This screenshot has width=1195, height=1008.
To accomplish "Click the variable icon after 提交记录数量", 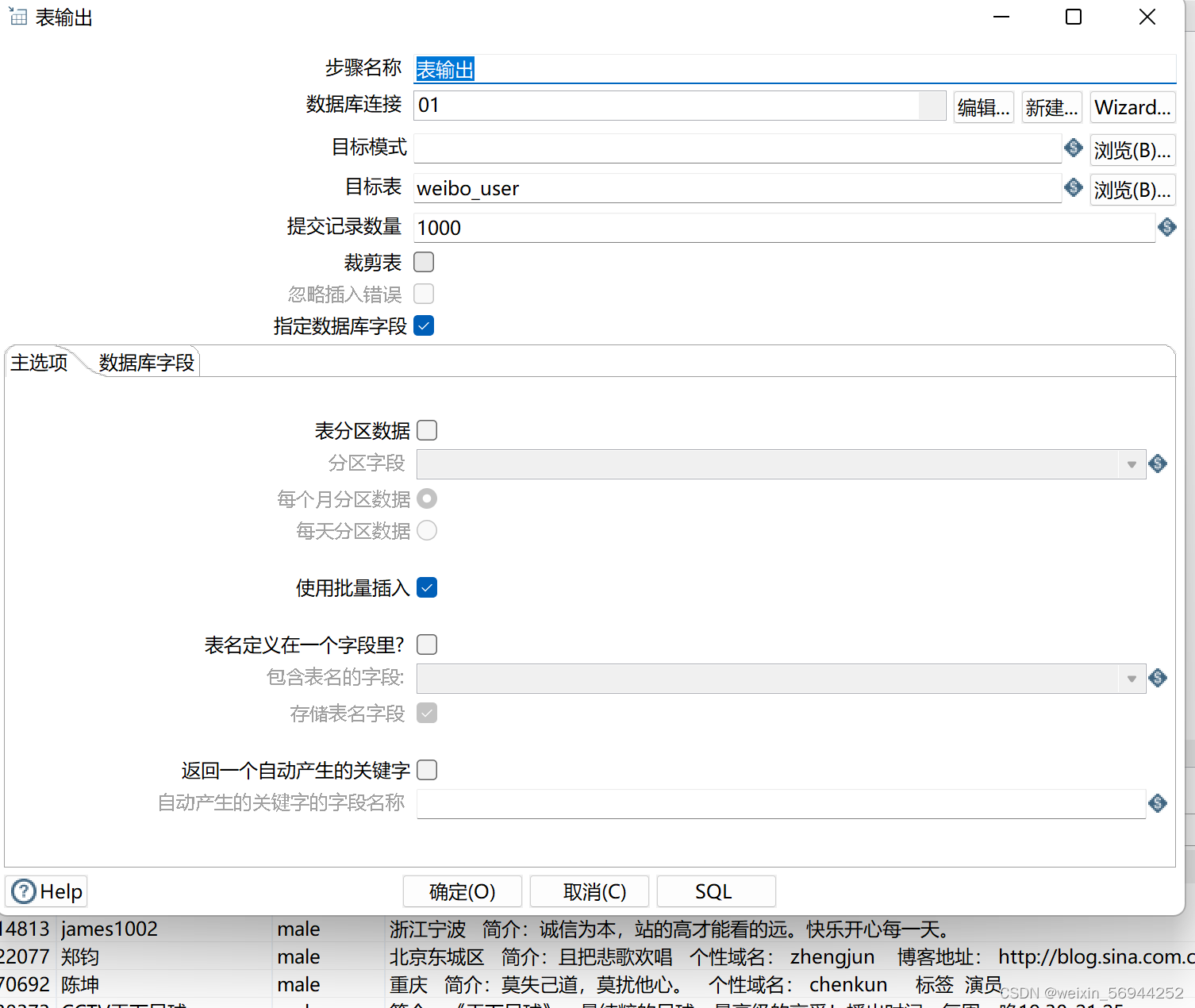I will coord(1166,228).
